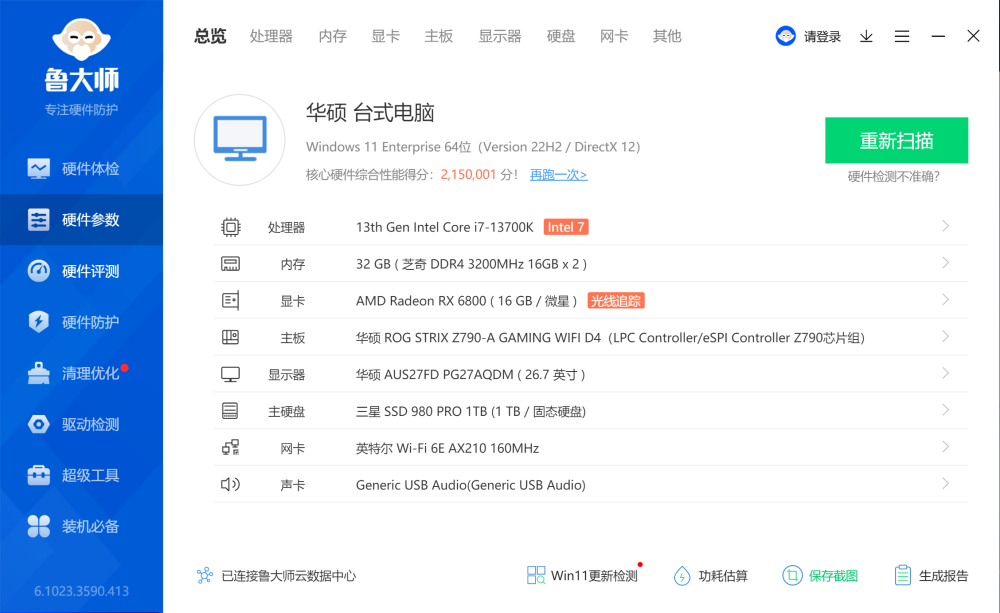Click ROG STRIX Z790-A motherboard text

(610, 337)
